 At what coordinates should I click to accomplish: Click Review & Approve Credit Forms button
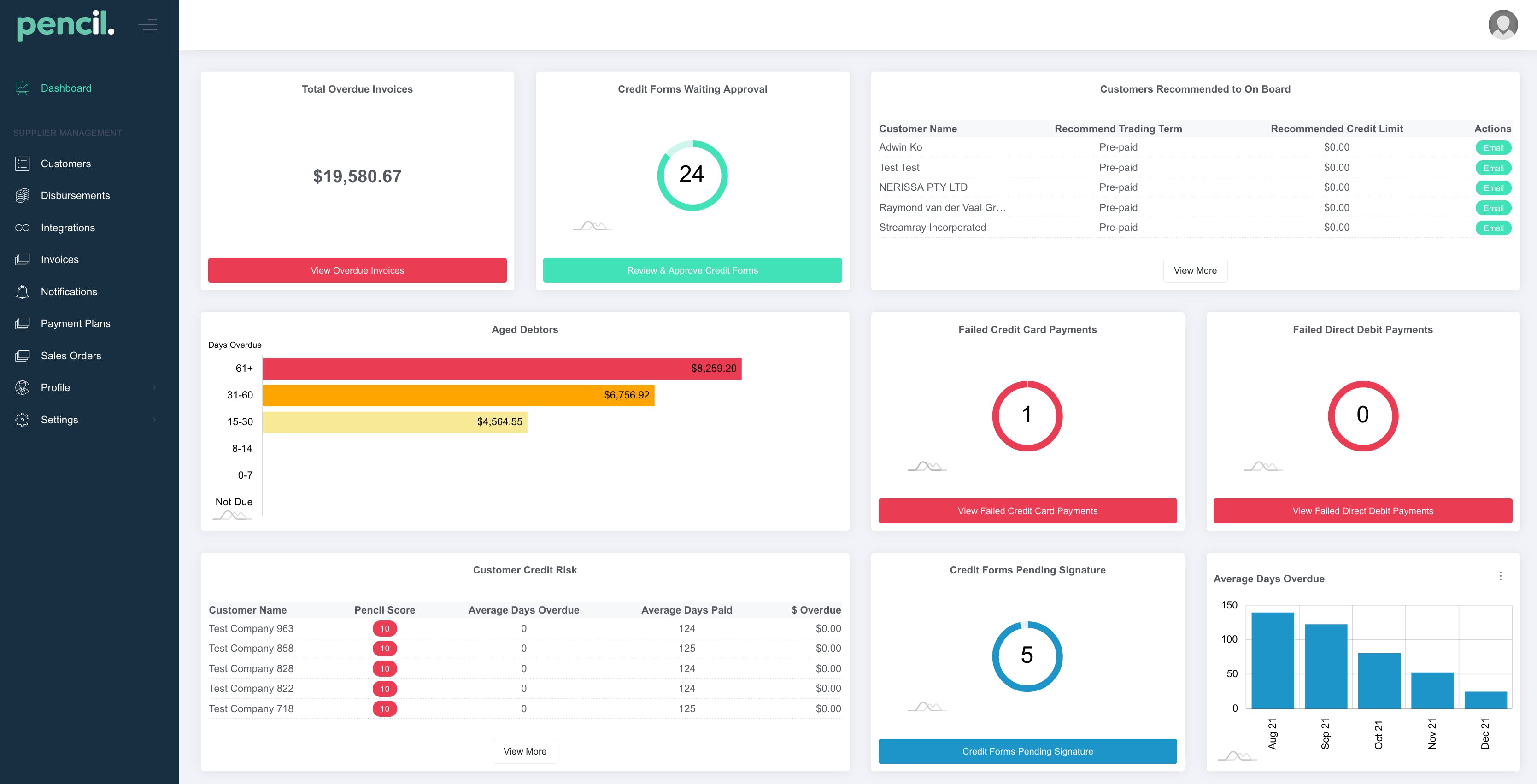pos(692,270)
